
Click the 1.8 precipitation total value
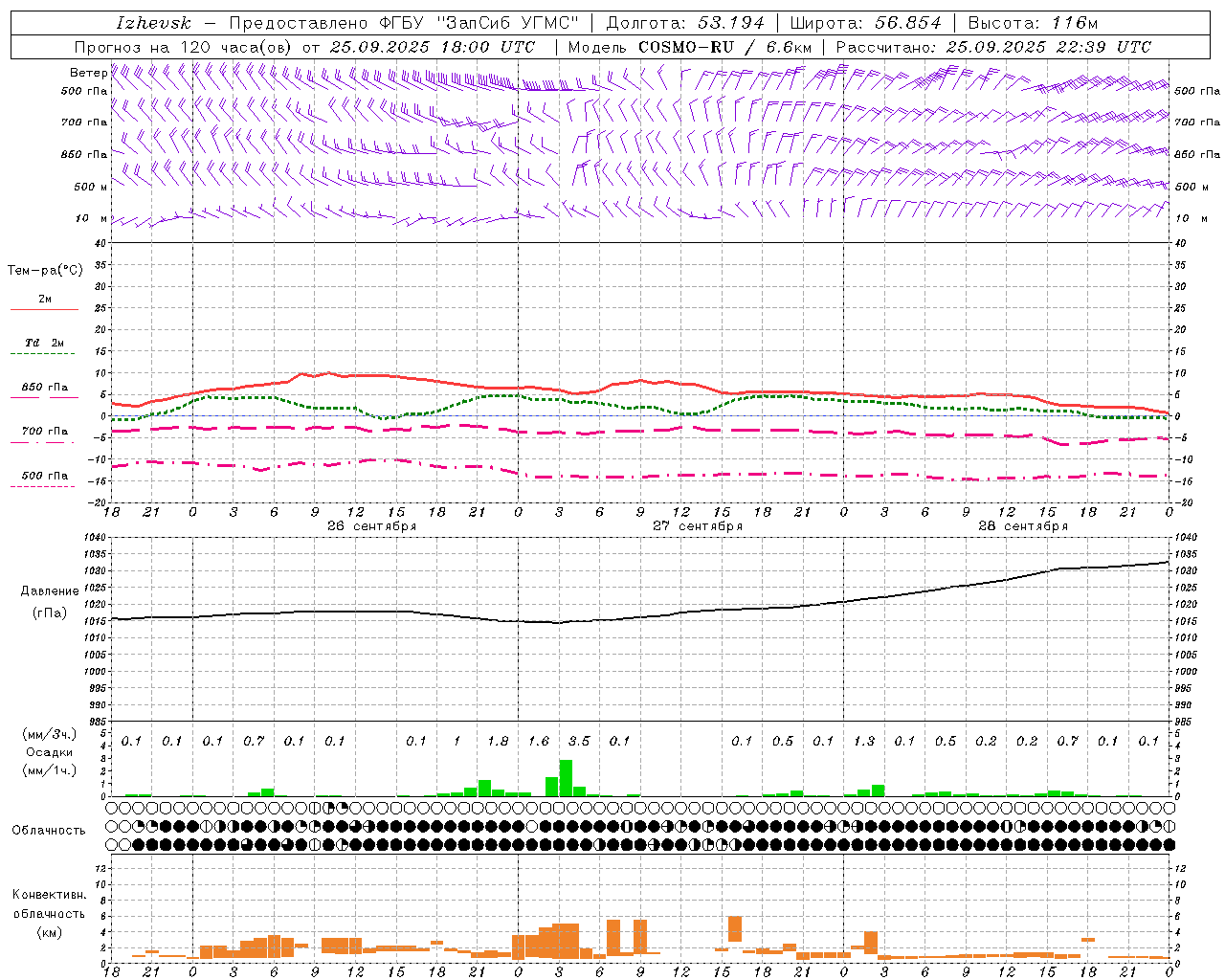(498, 741)
